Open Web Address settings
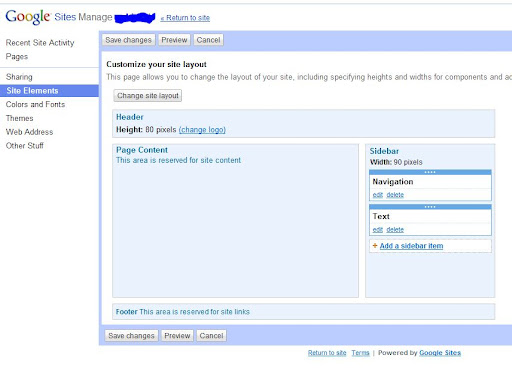 pyautogui.click(x=29, y=132)
